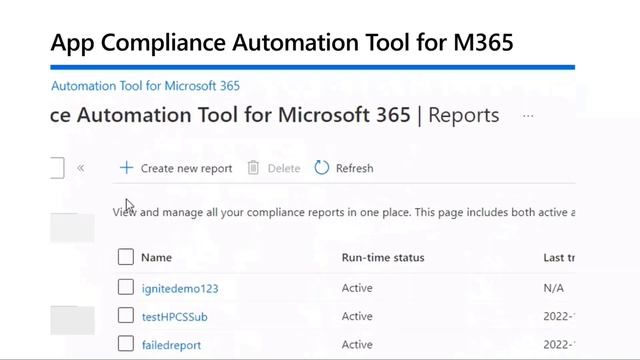Screen dimensions: 640x360
Task: Click the circular Refresh arrow icon
Action: [x=322, y=168]
